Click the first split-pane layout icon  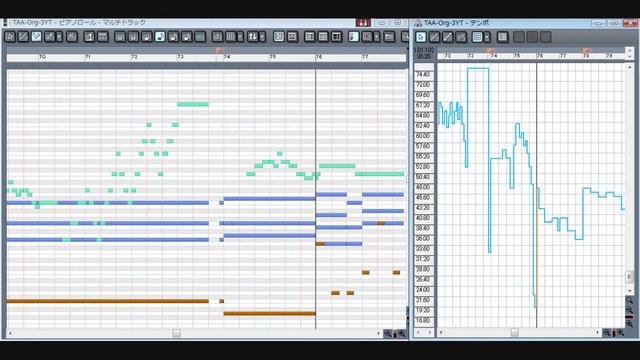pos(309,37)
